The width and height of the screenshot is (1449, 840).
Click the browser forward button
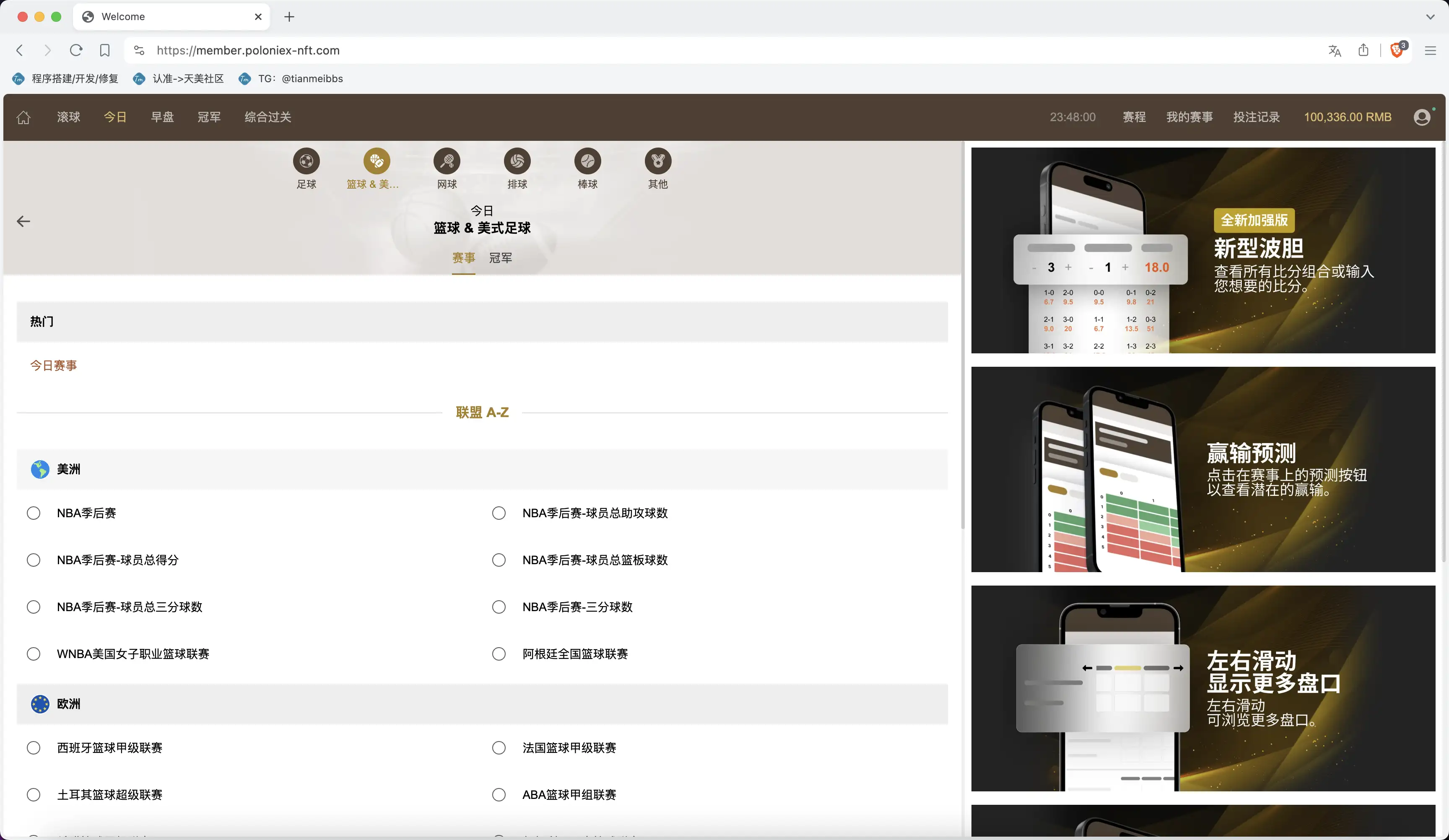click(x=48, y=51)
